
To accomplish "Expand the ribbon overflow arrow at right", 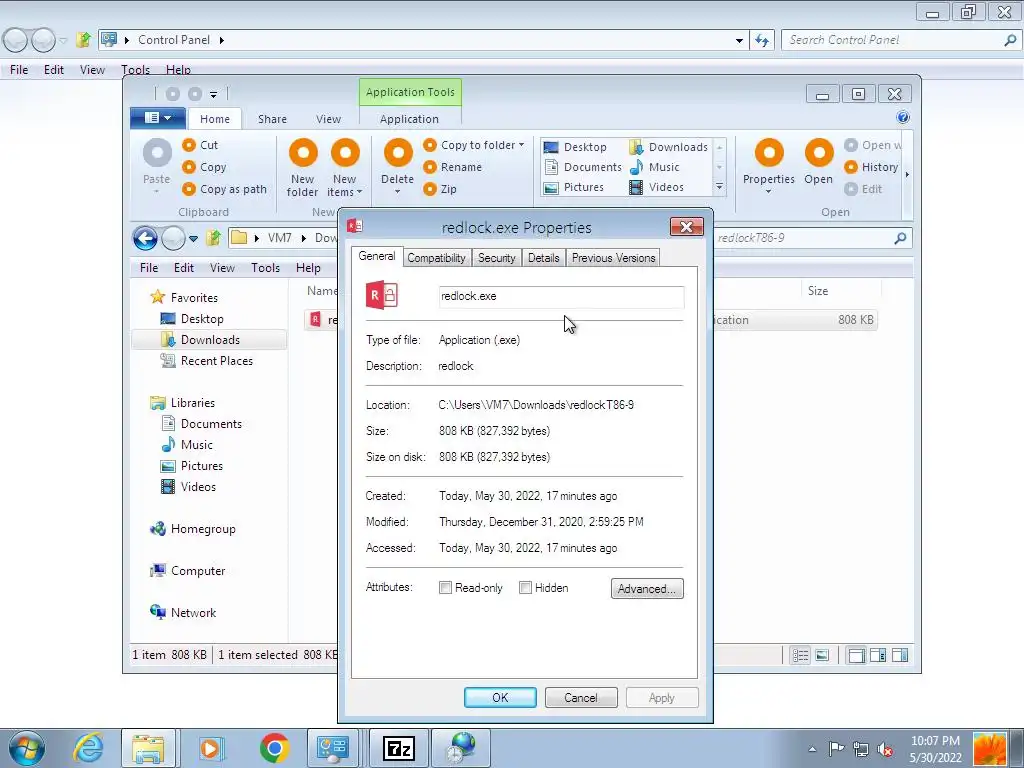I will tap(907, 174).
